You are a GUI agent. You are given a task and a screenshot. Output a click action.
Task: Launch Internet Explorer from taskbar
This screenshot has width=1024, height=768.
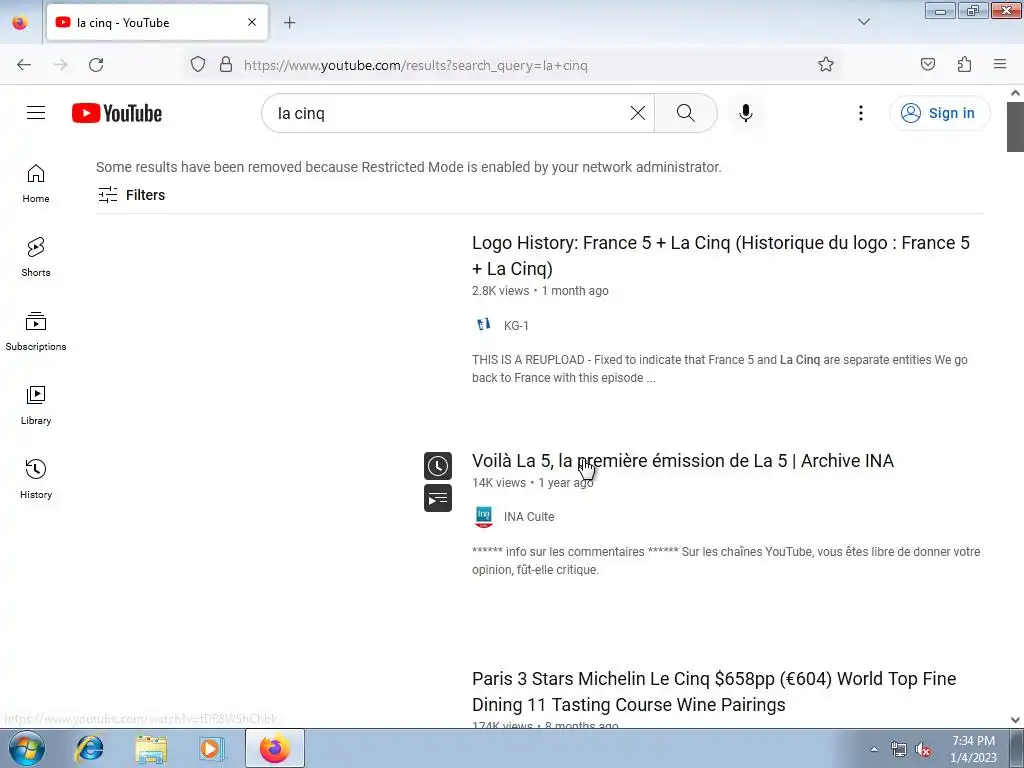(x=89, y=748)
